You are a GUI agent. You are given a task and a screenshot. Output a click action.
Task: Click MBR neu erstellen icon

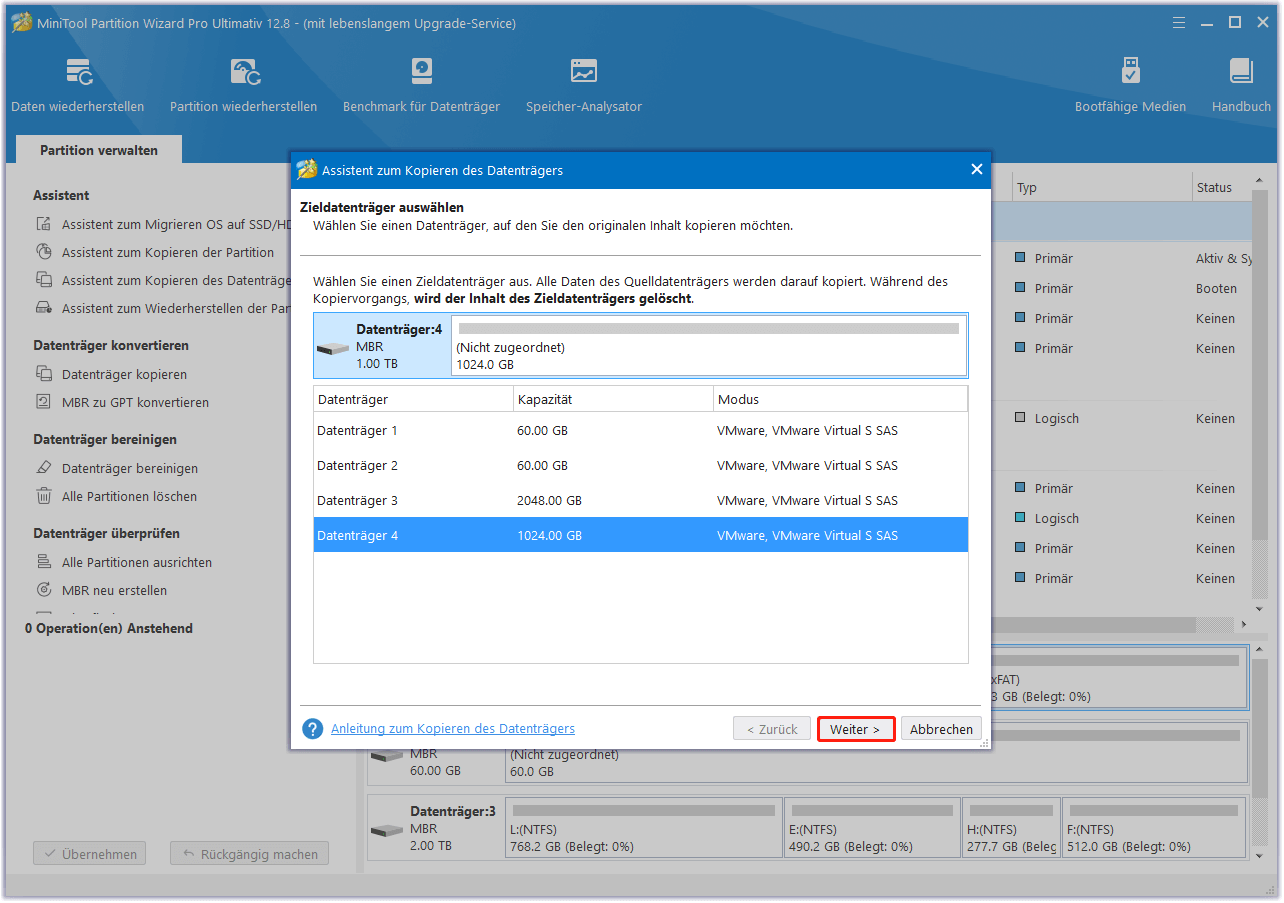(44, 590)
